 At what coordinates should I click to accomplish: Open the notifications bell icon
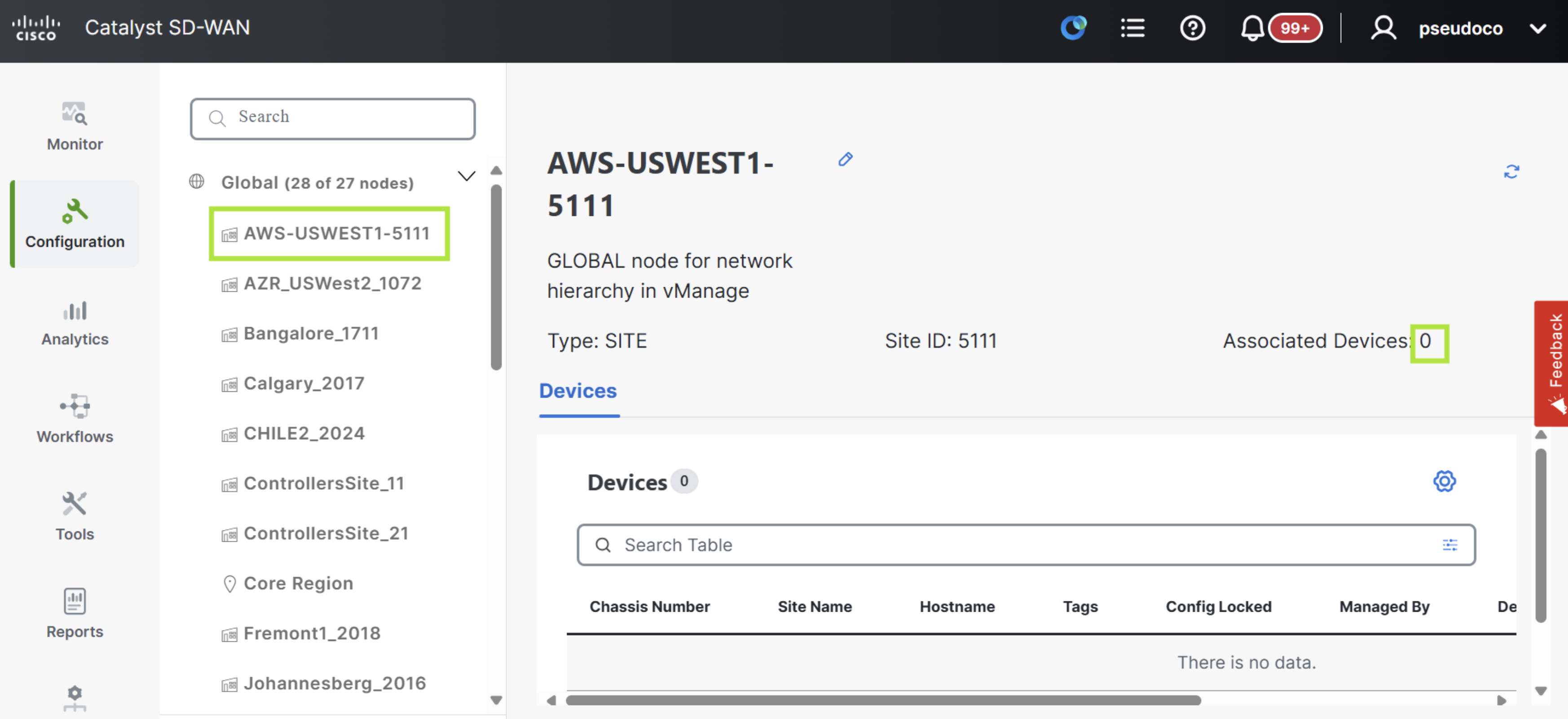coord(1251,28)
